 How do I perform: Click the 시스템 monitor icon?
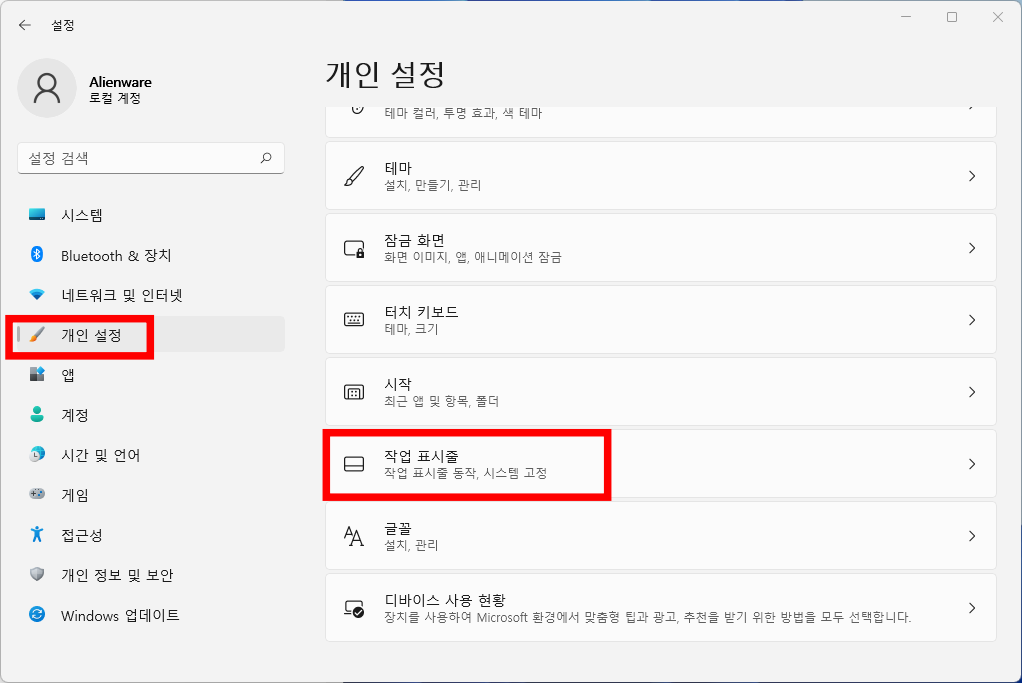pyautogui.click(x=37, y=214)
